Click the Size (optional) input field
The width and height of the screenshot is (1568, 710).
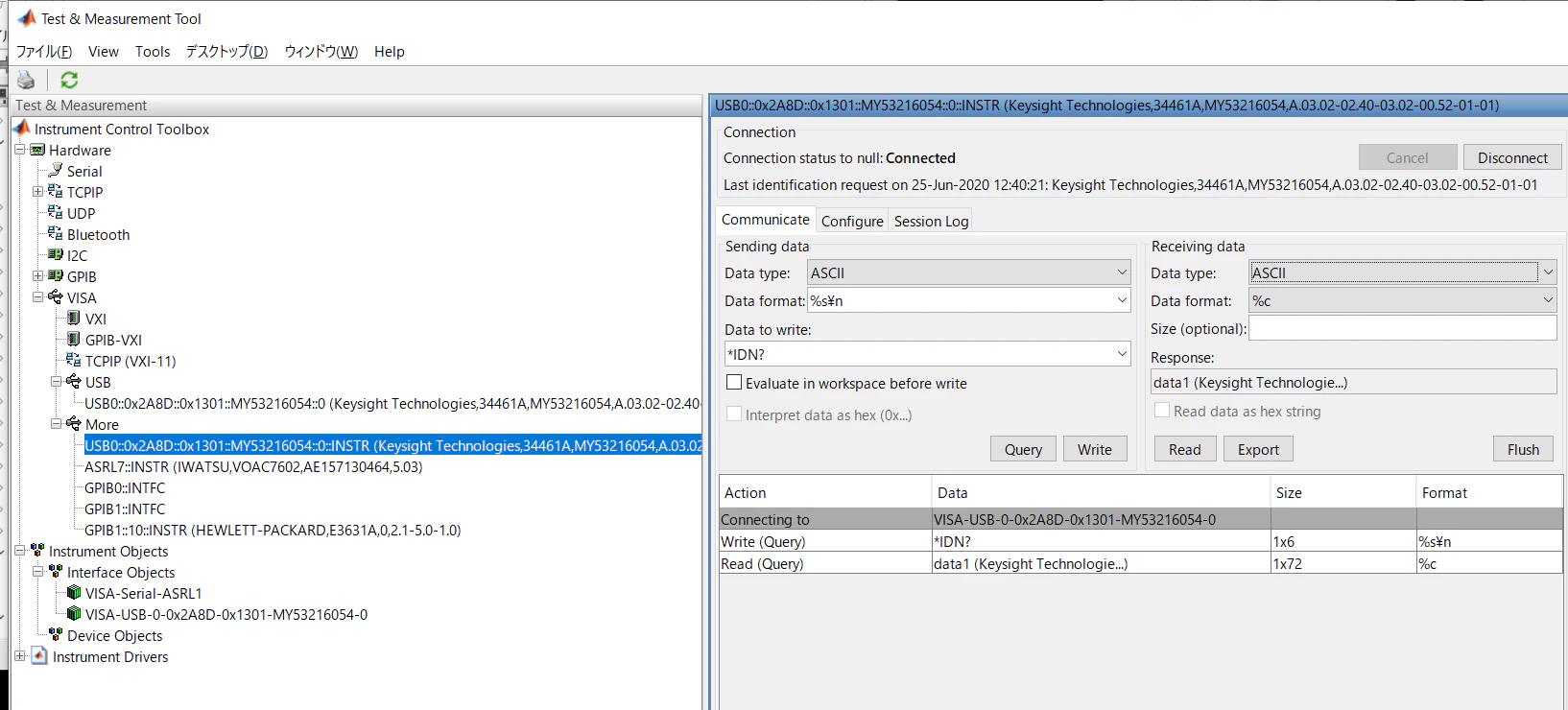tap(1402, 328)
